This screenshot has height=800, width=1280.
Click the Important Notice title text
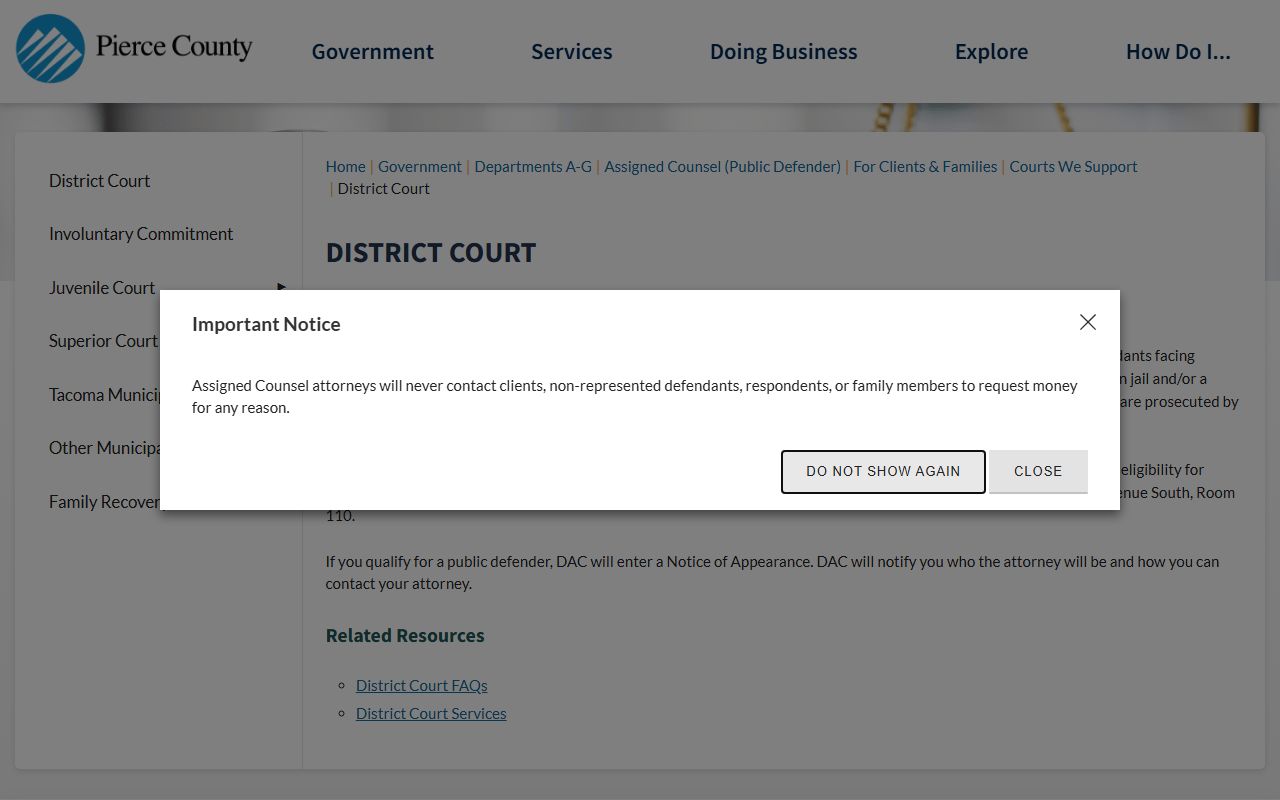point(266,324)
